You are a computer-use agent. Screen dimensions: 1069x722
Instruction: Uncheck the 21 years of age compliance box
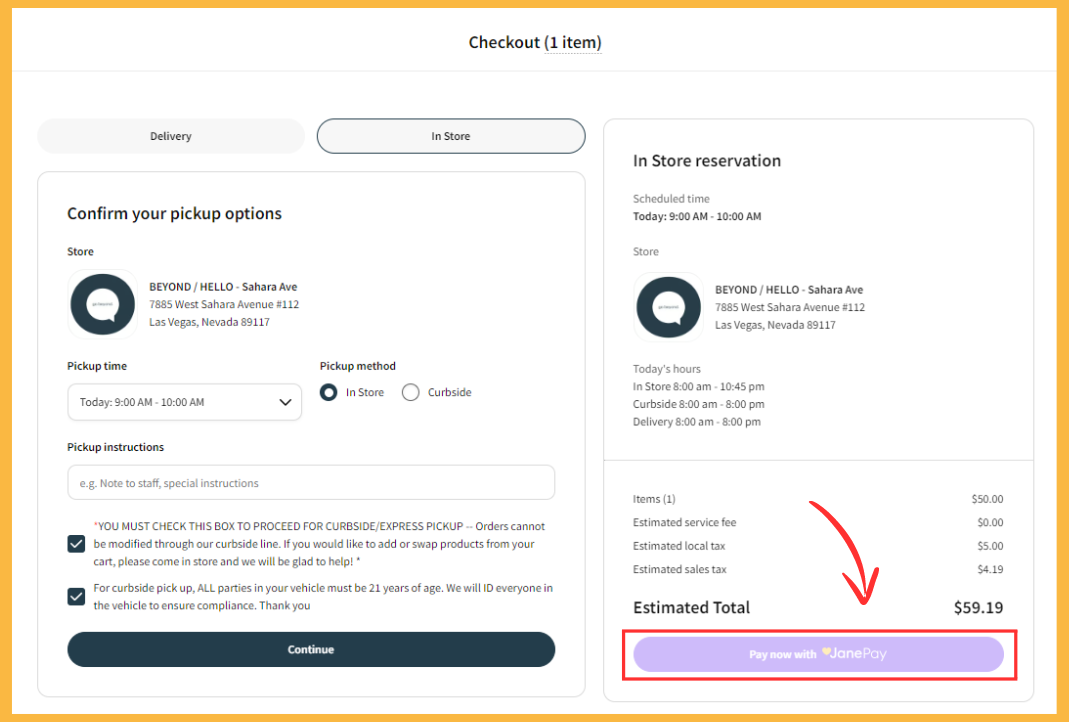[76, 597]
